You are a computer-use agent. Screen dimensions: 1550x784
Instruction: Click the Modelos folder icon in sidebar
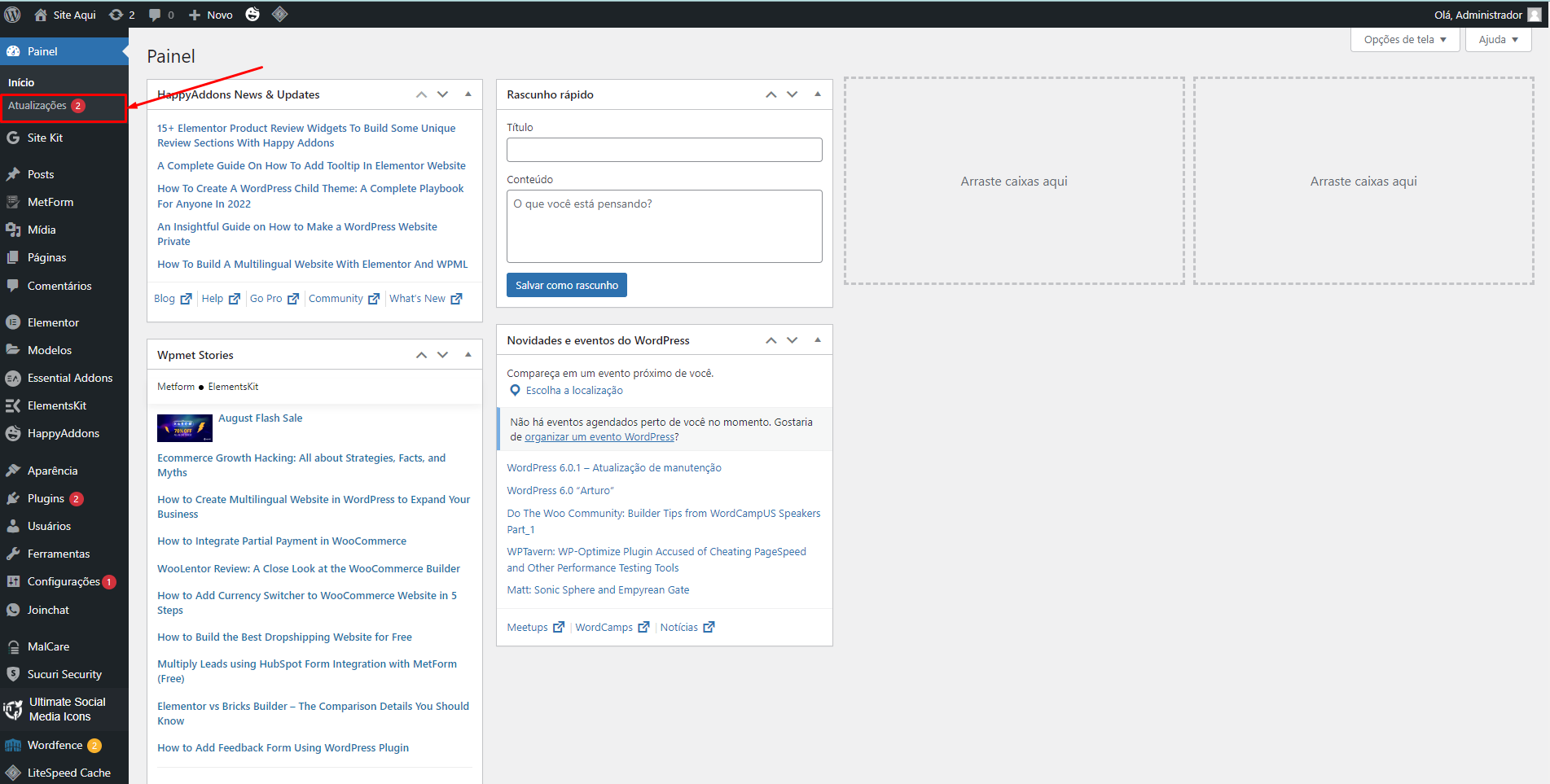pyautogui.click(x=13, y=350)
